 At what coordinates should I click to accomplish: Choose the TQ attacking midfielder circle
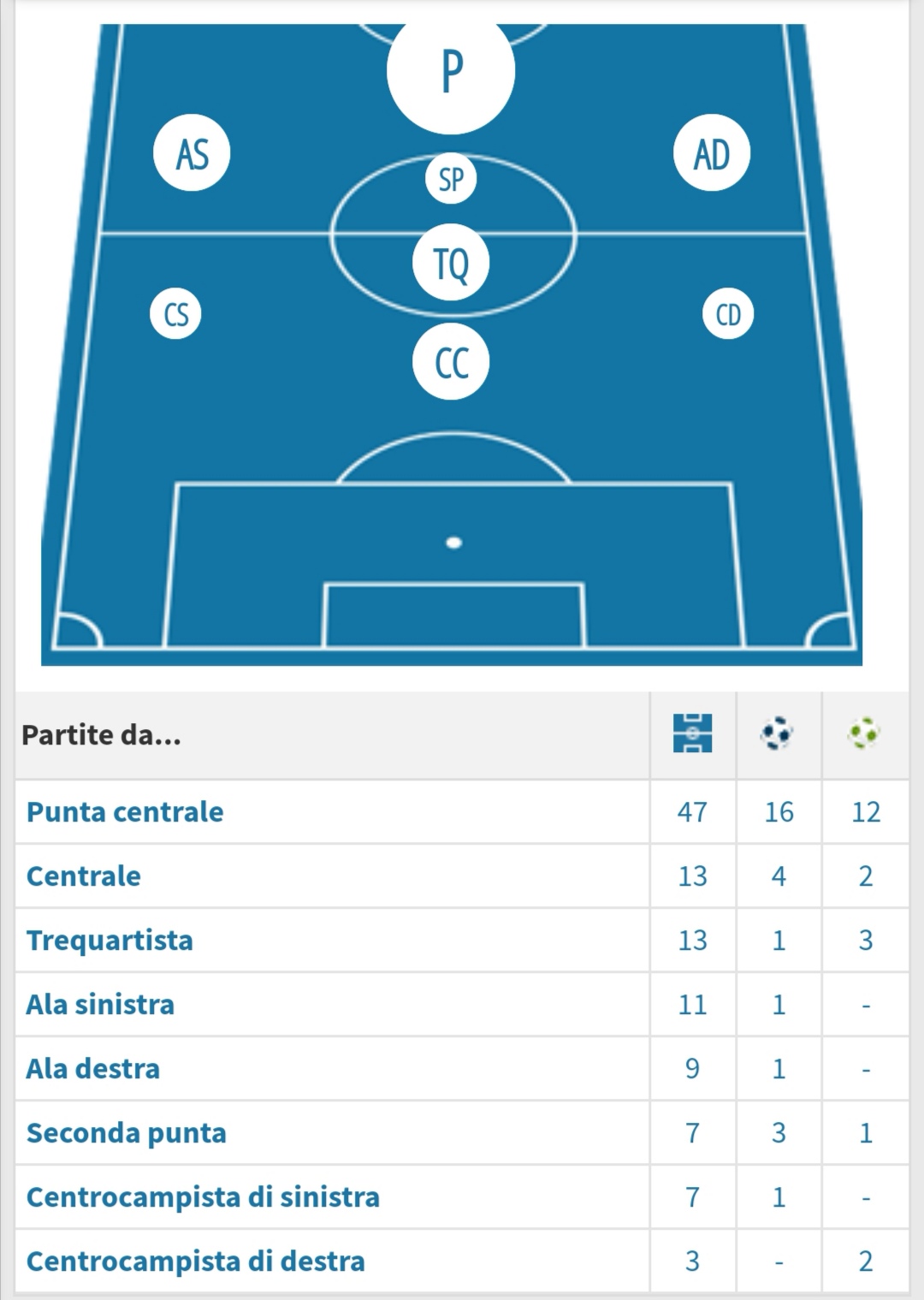coord(451,262)
